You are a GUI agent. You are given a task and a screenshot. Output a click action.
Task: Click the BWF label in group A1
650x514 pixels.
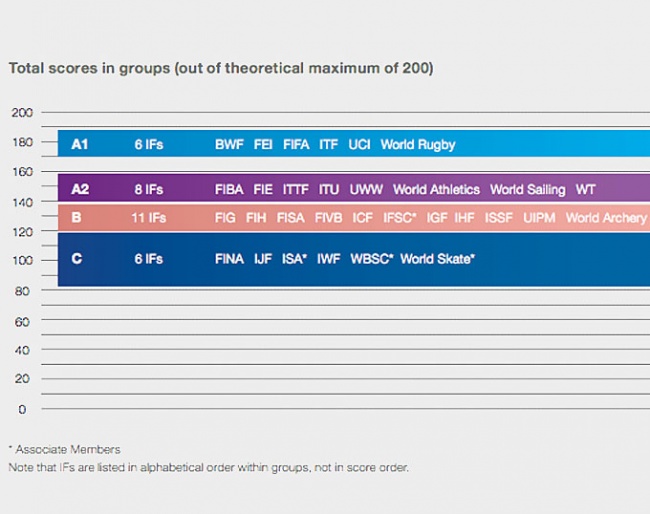(x=229, y=144)
